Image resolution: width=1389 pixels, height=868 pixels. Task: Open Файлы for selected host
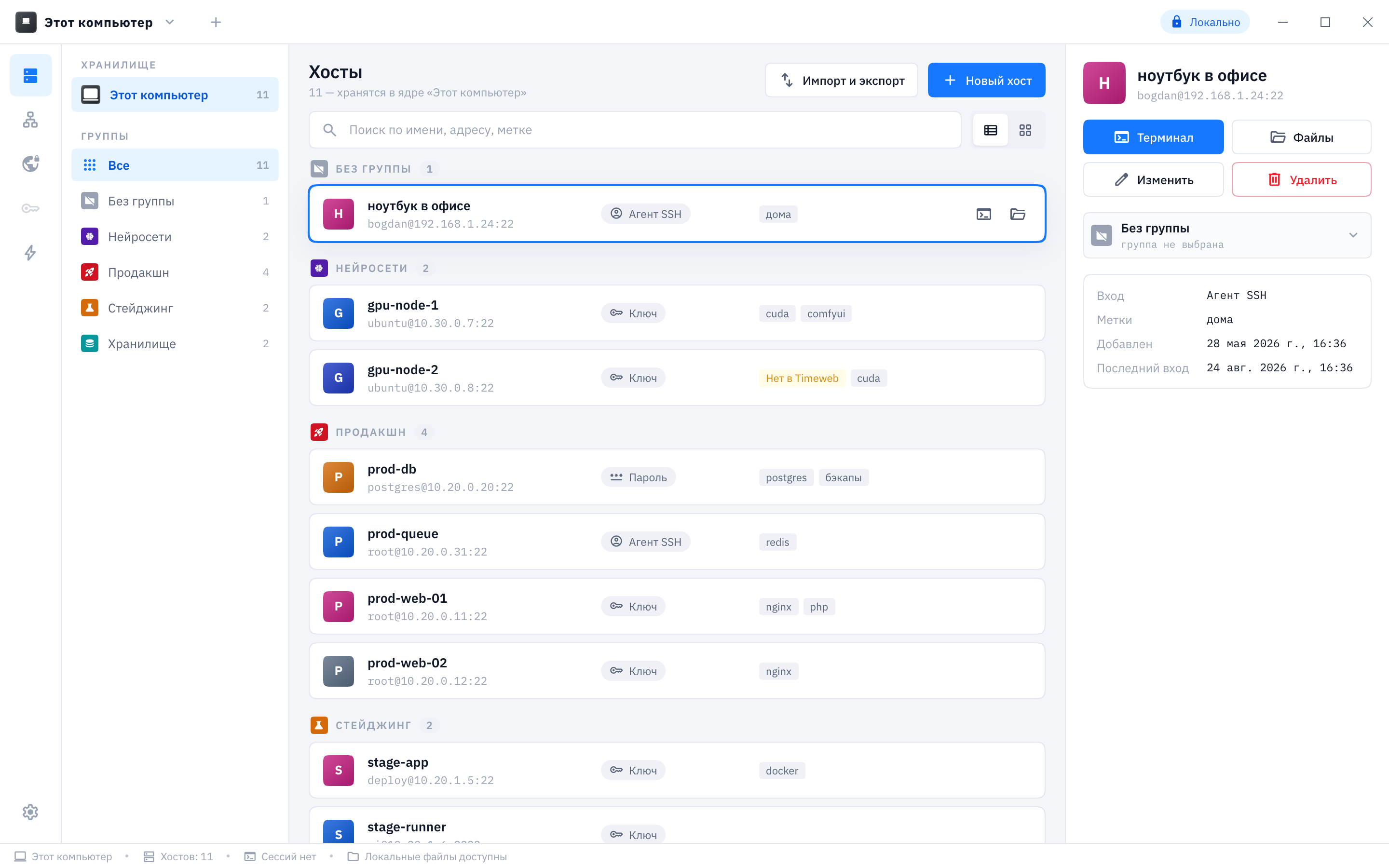point(1301,137)
